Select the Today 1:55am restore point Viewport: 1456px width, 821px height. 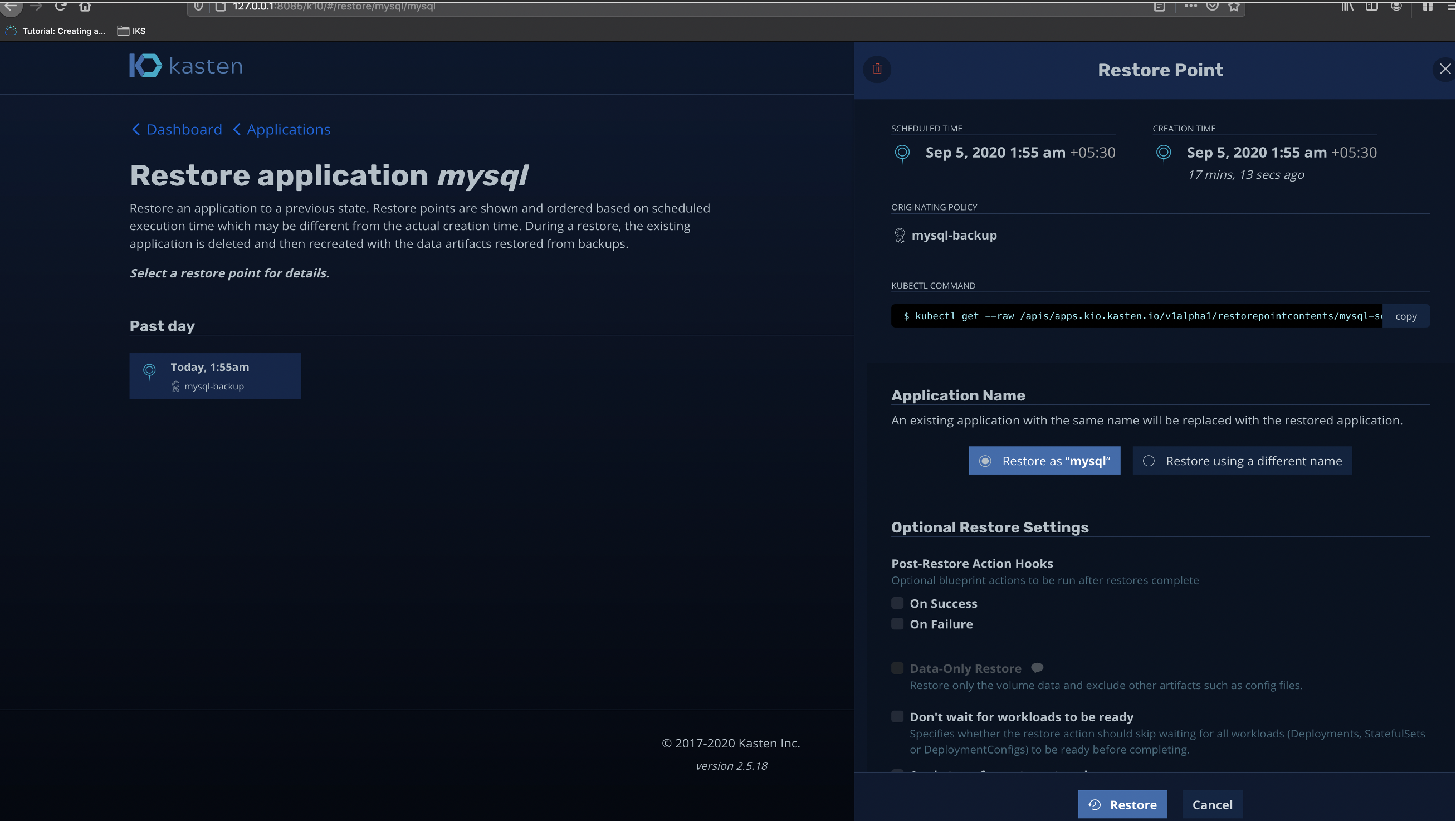click(x=215, y=377)
